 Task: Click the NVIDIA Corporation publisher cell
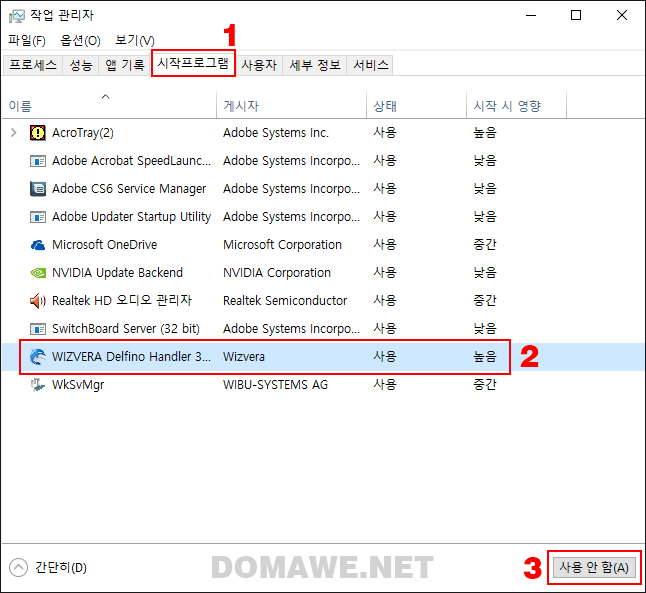coord(277,273)
